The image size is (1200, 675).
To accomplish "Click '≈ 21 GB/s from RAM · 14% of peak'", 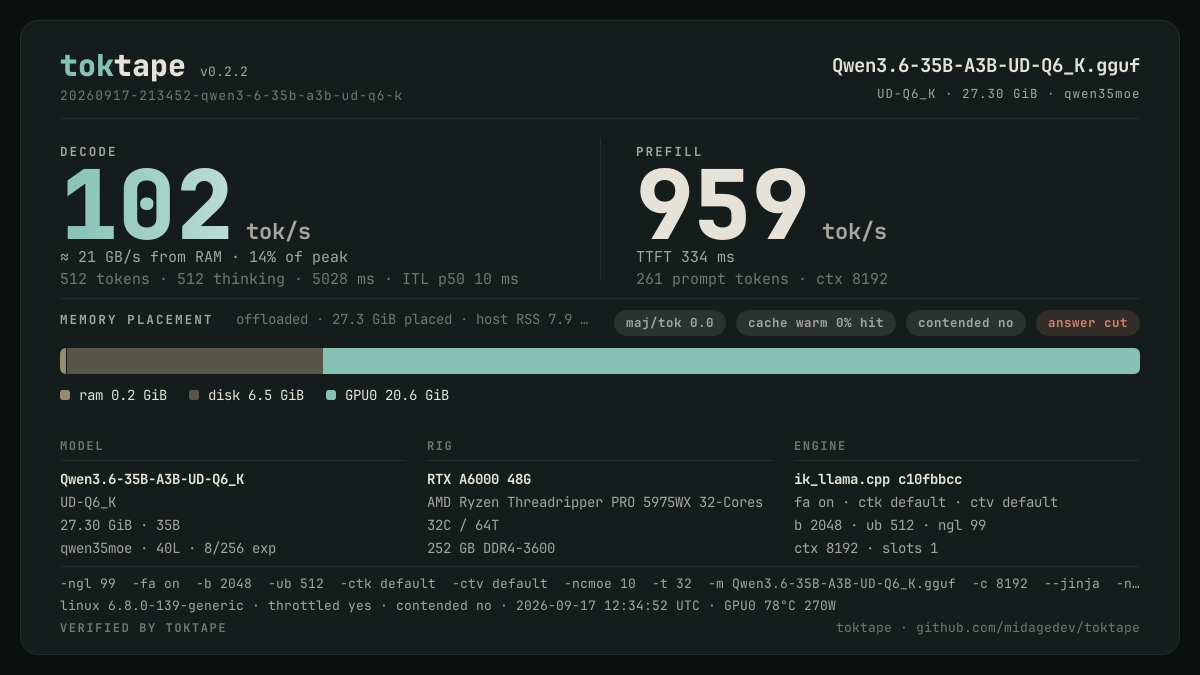I will click(204, 258).
